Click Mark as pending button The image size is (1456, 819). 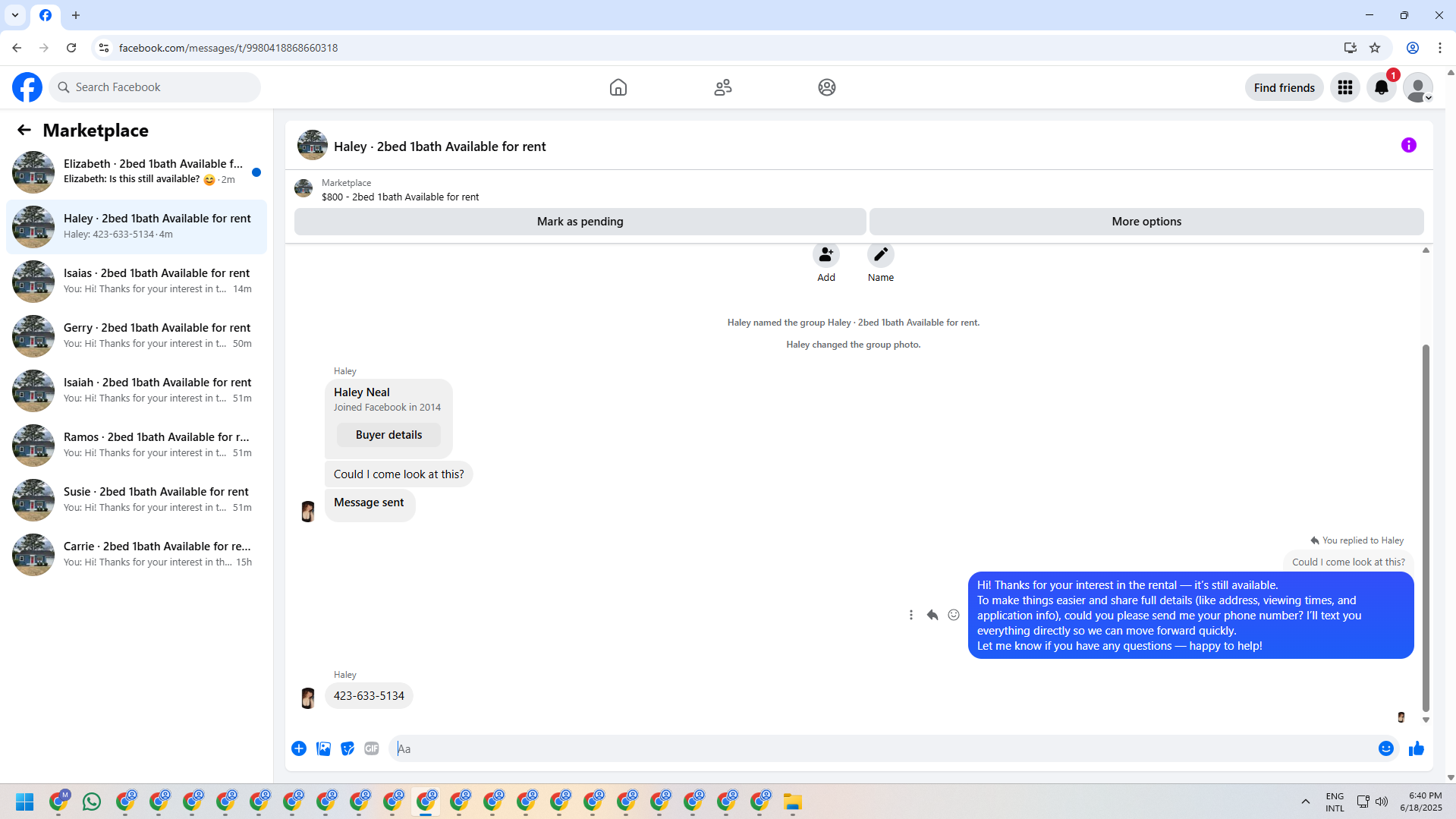[x=580, y=222]
